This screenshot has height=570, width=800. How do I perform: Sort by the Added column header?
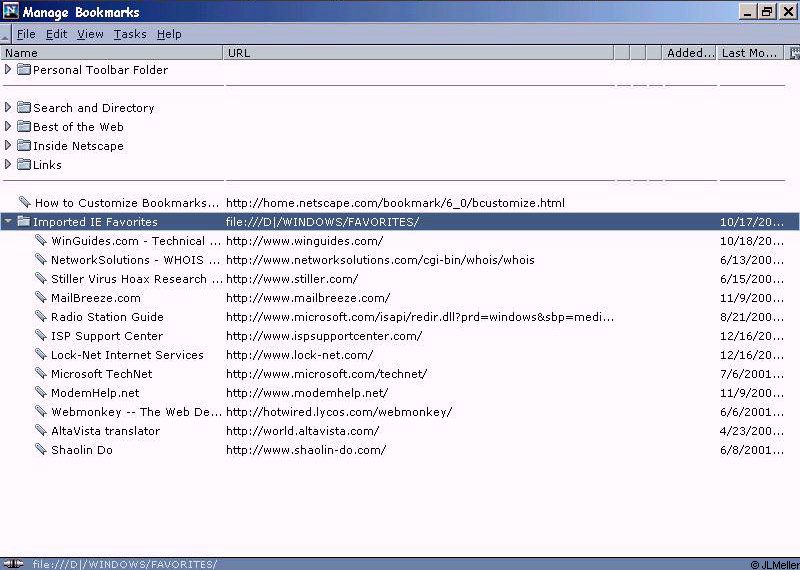pos(689,53)
